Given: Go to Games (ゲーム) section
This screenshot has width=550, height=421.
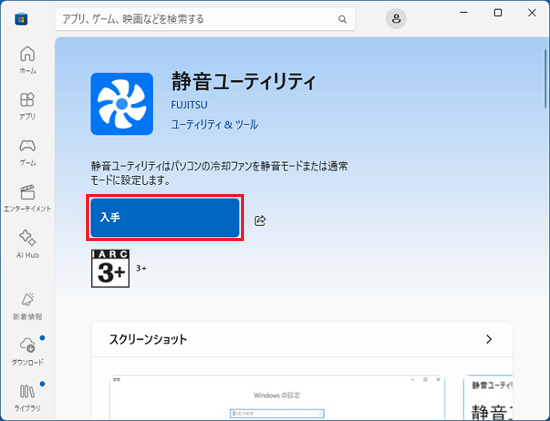Looking at the screenshot, I should click(27, 152).
